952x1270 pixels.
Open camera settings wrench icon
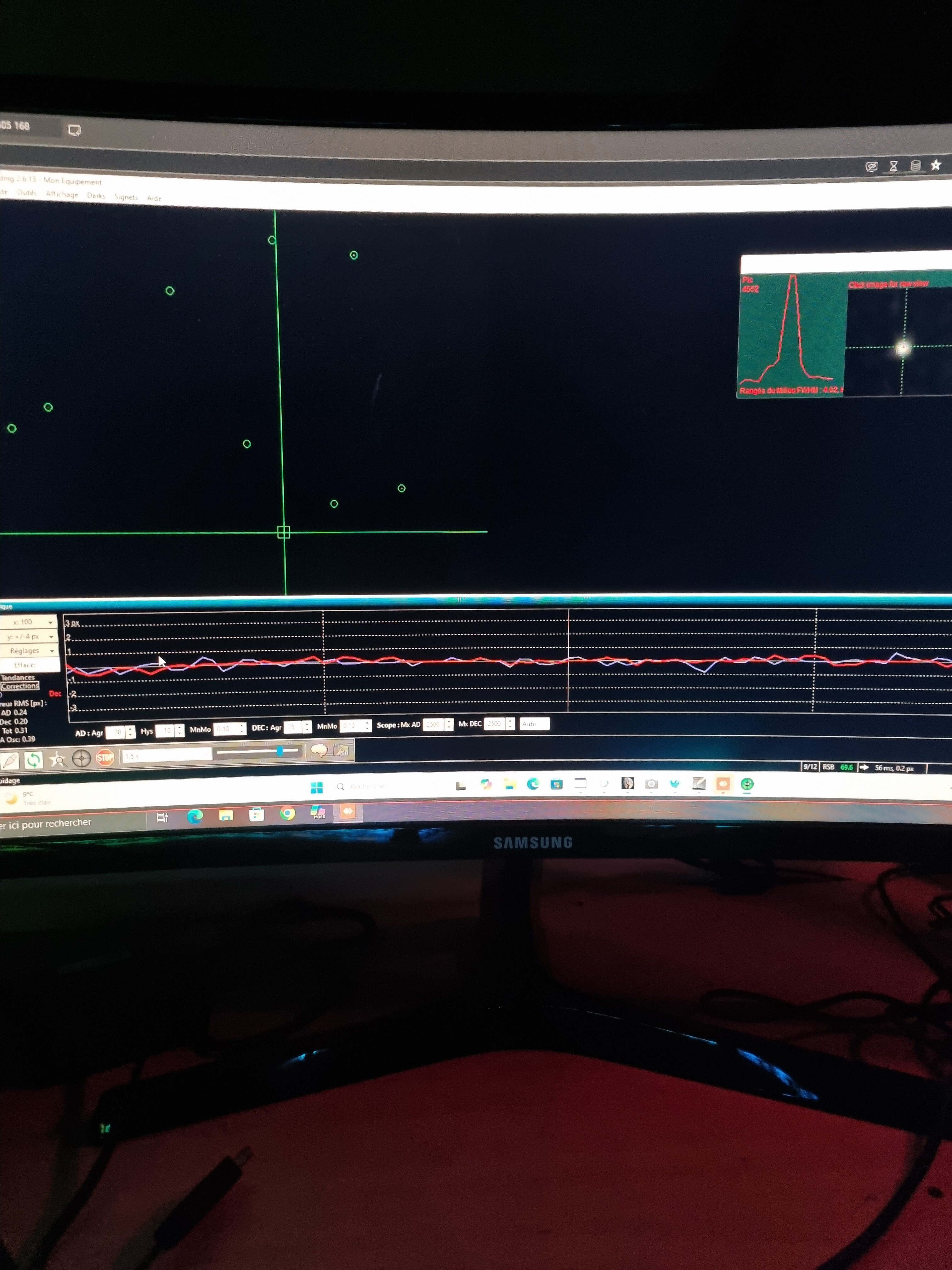[341, 750]
